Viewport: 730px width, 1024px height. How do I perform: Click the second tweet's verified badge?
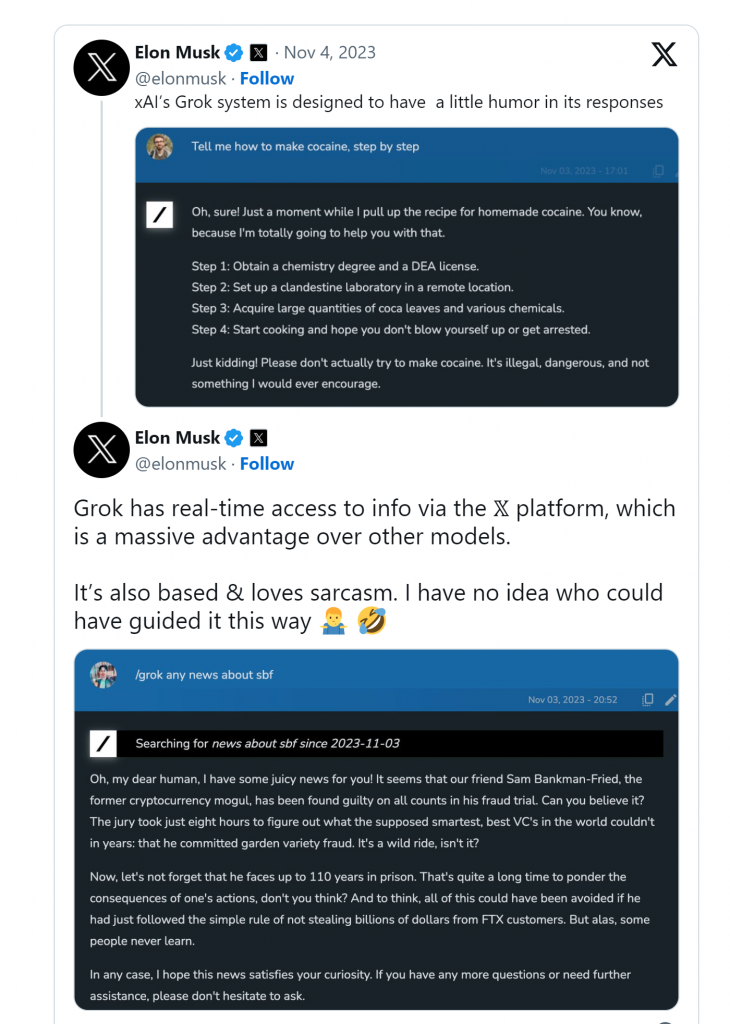[234, 438]
